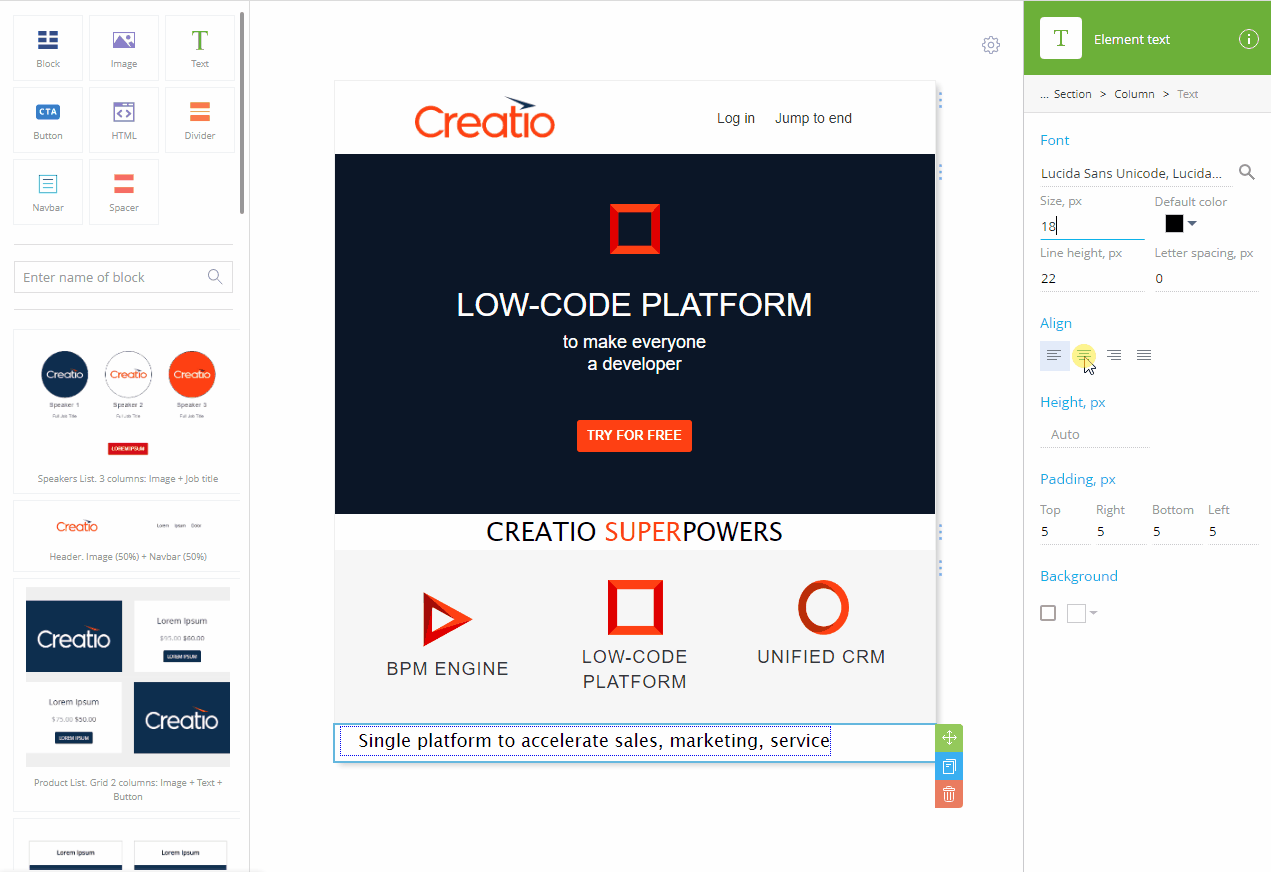1271x872 pixels.
Task: Click the Padding Left field
Action: [1232, 531]
